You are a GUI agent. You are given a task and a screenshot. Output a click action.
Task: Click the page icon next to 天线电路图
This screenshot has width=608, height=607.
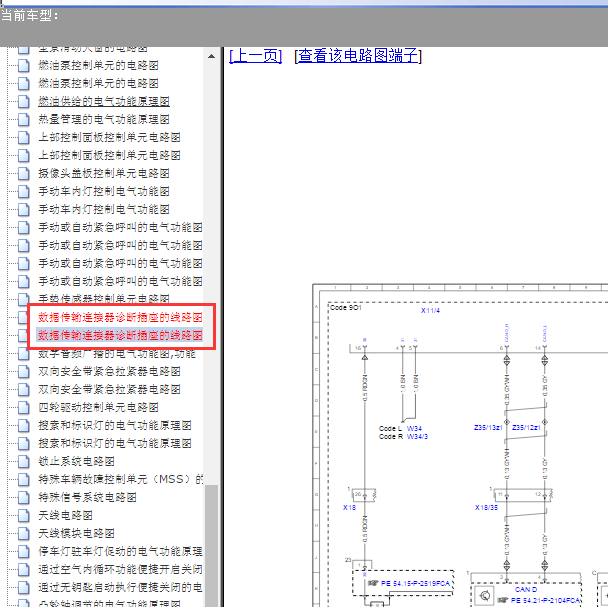(24, 515)
